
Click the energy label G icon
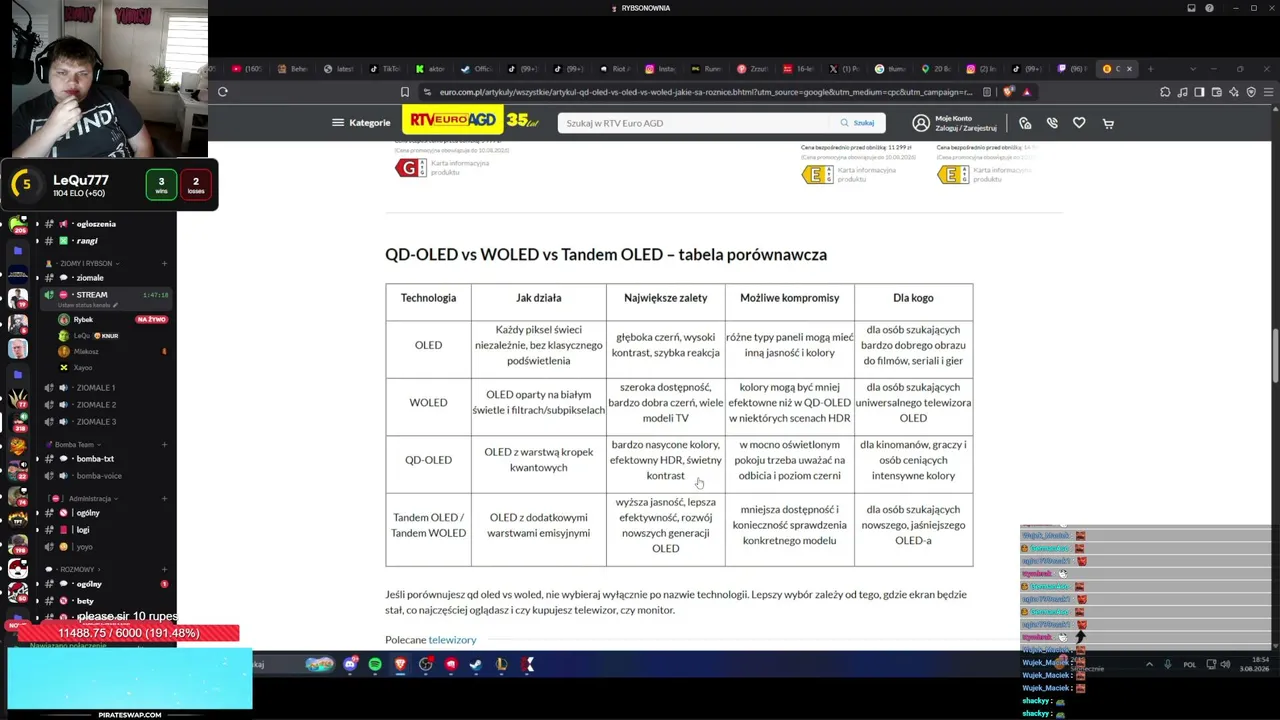(x=410, y=168)
